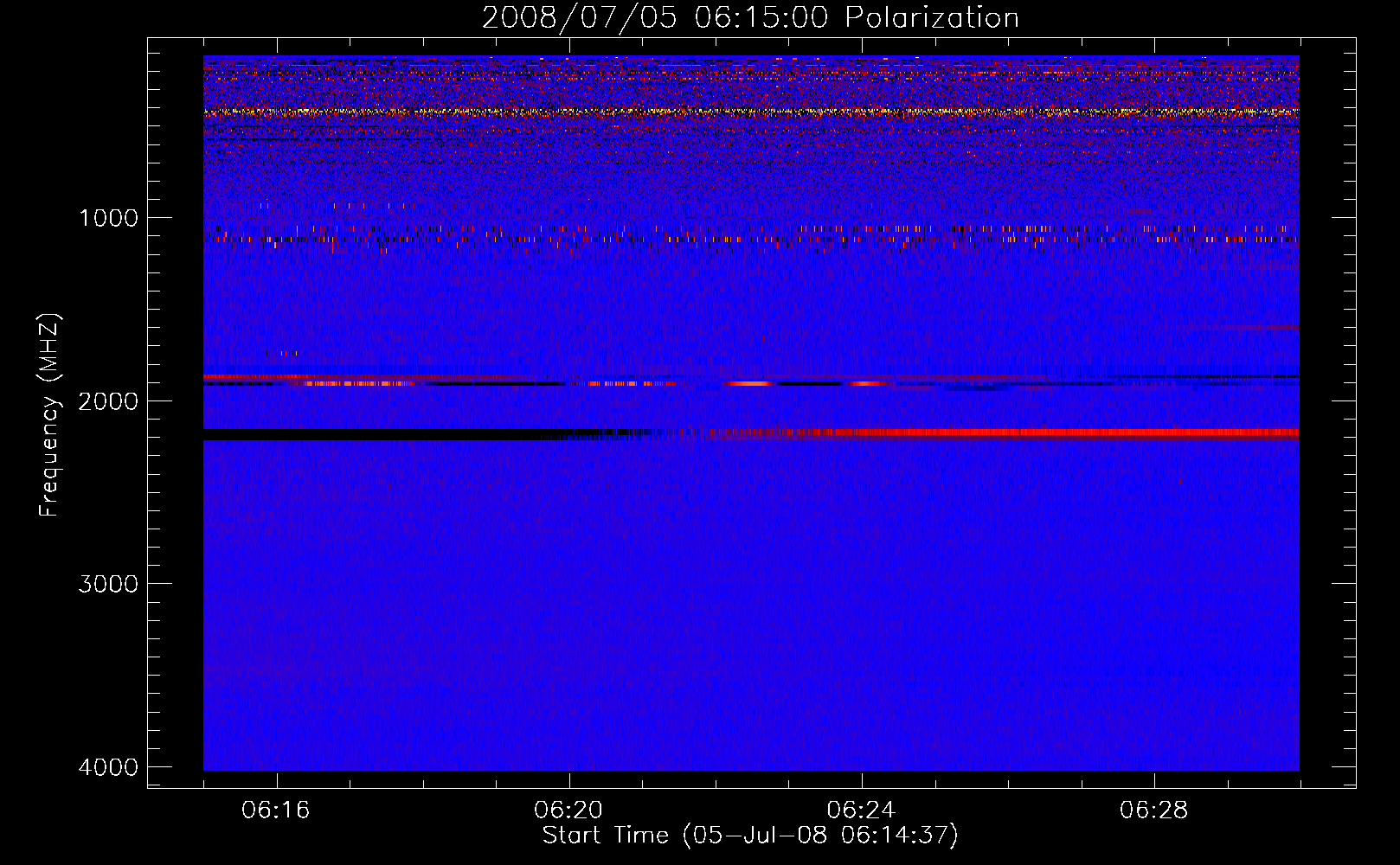Image resolution: width=1400 pixels, height=865 pixels.
Task: Click the 'Start Time (05-Jul-08 06:14:37)' label
Action: pyautogui.click(x=750, y=836)
